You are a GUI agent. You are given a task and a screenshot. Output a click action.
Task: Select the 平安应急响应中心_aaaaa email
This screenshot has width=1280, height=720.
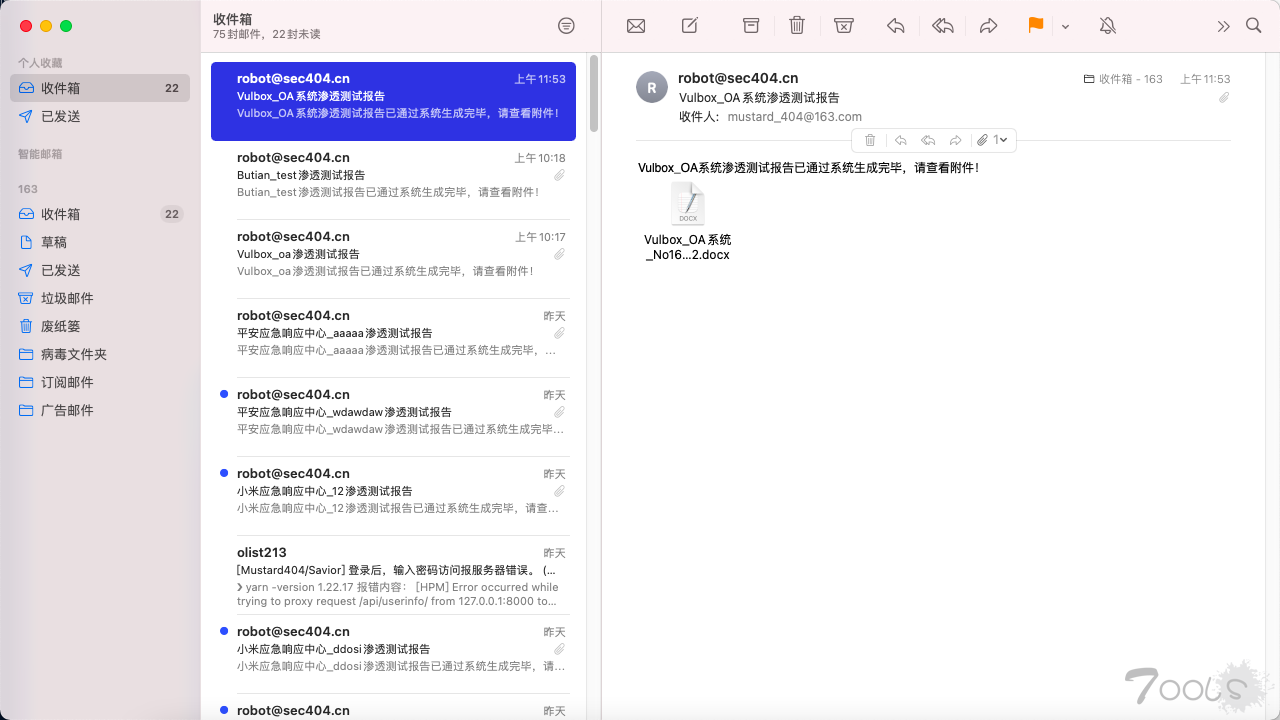393,338
